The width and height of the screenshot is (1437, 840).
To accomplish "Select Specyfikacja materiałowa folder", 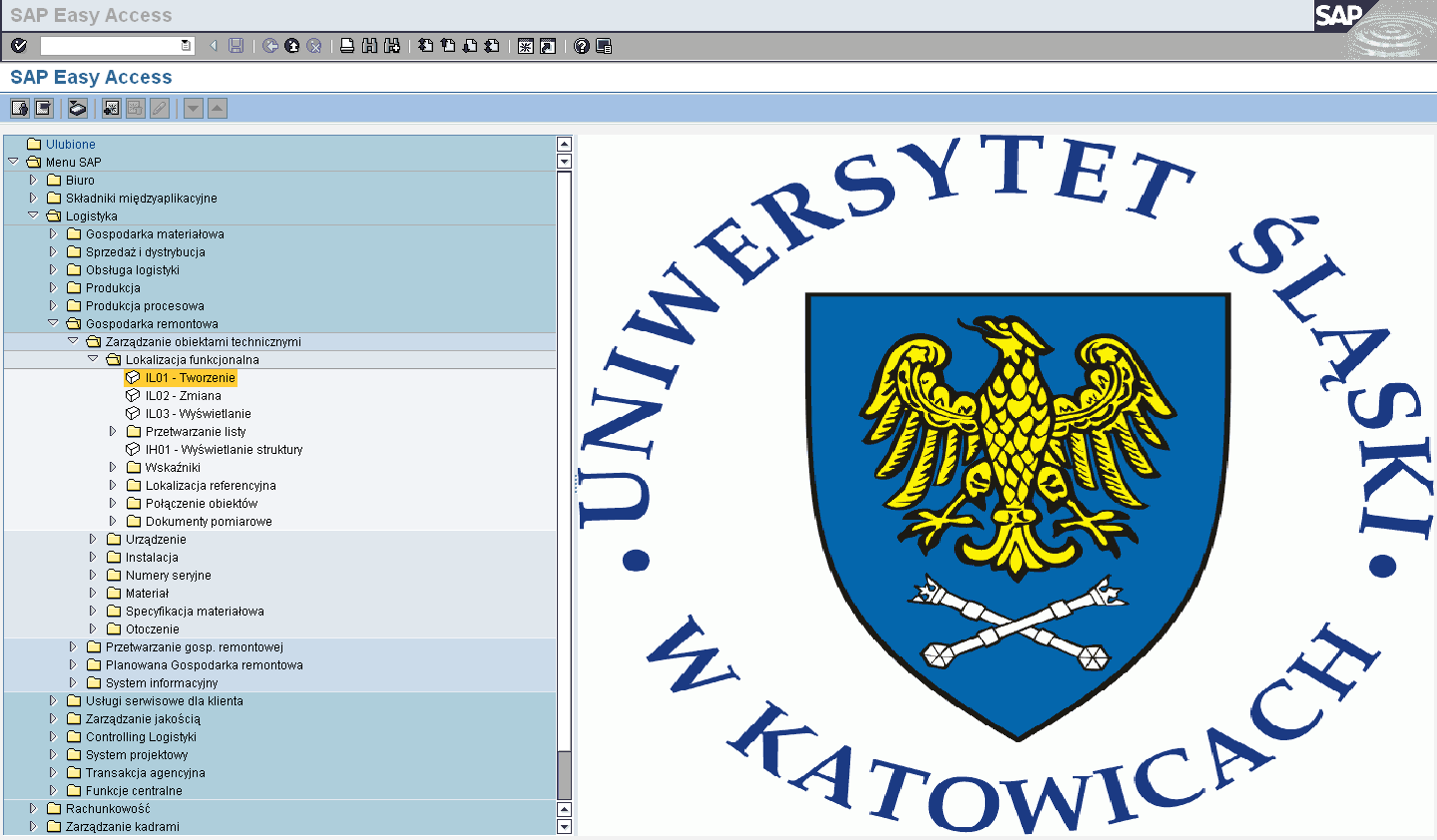I will tap(195, 612).
